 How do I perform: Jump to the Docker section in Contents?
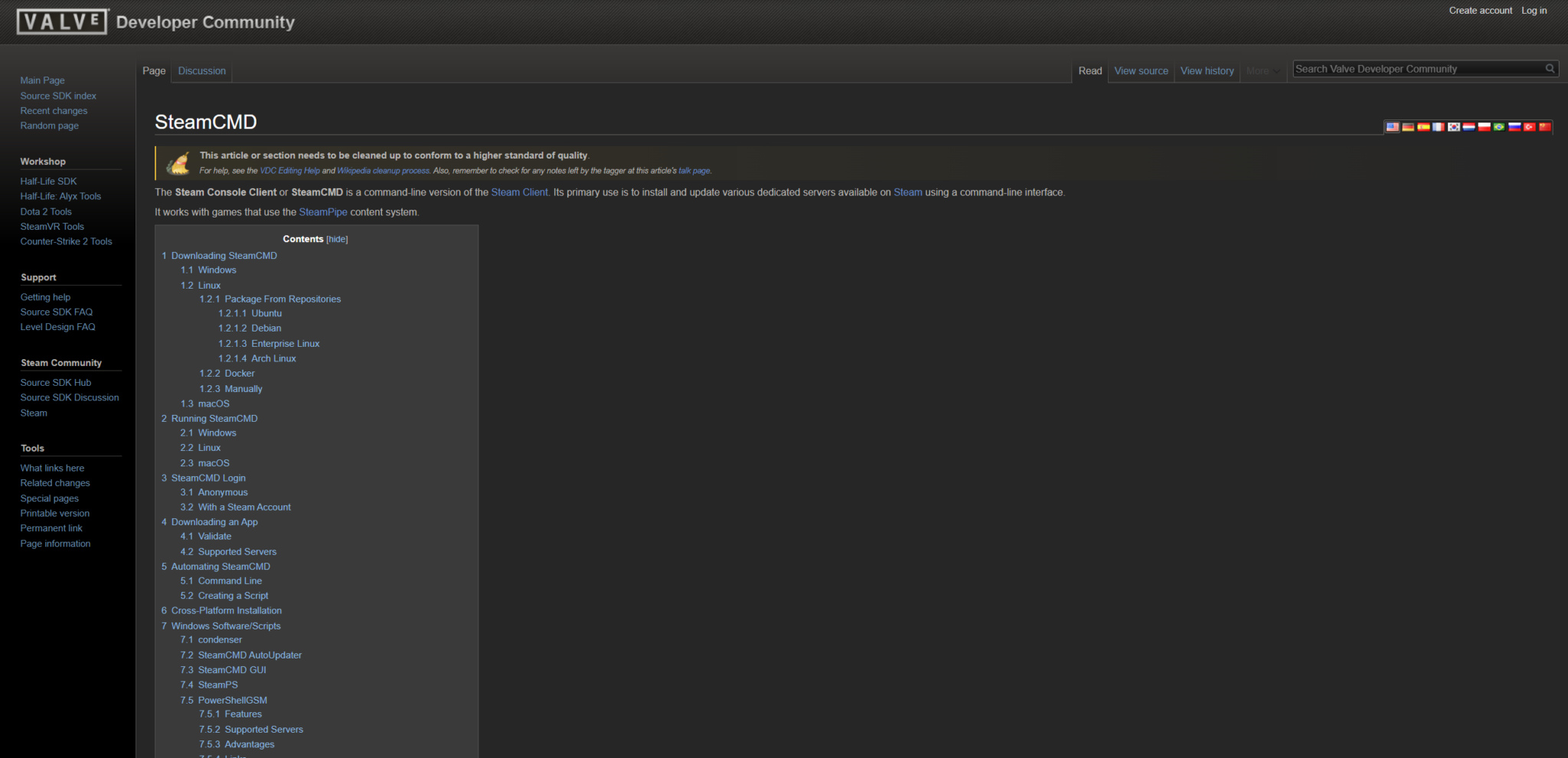coord(239,374)
